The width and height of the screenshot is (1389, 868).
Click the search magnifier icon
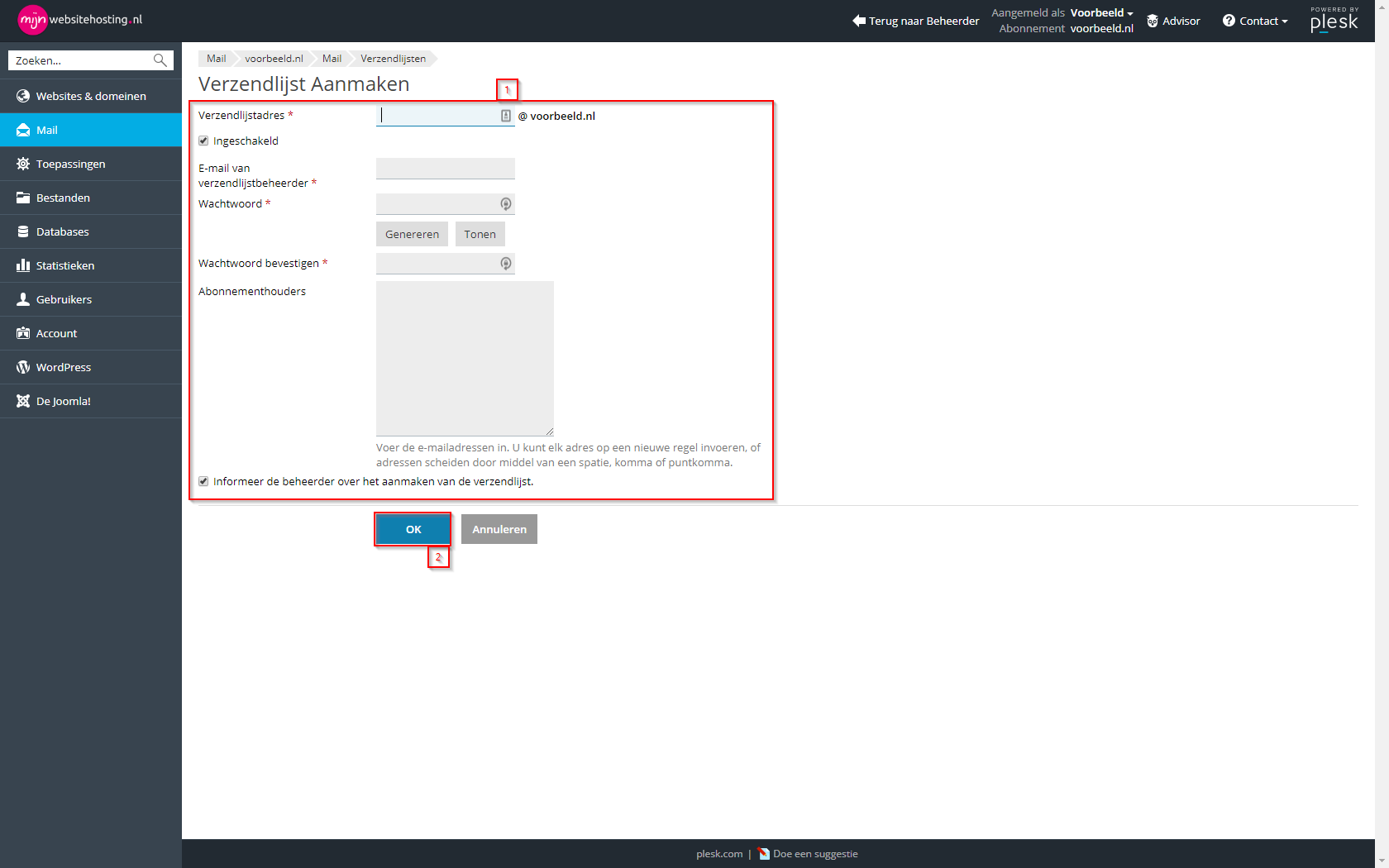coord(160,60)
